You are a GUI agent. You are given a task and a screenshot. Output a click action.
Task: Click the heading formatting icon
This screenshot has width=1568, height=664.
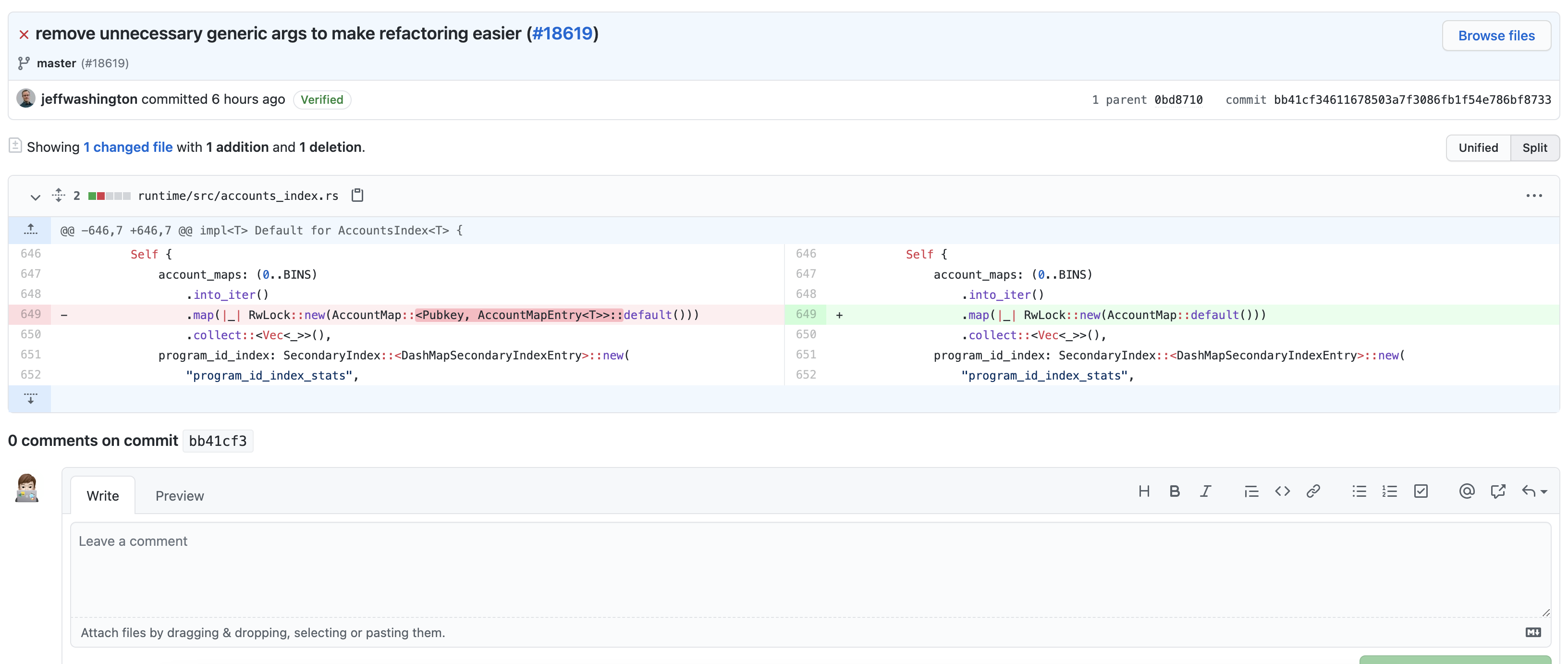pyautogui.click(x=1144, y=491)
